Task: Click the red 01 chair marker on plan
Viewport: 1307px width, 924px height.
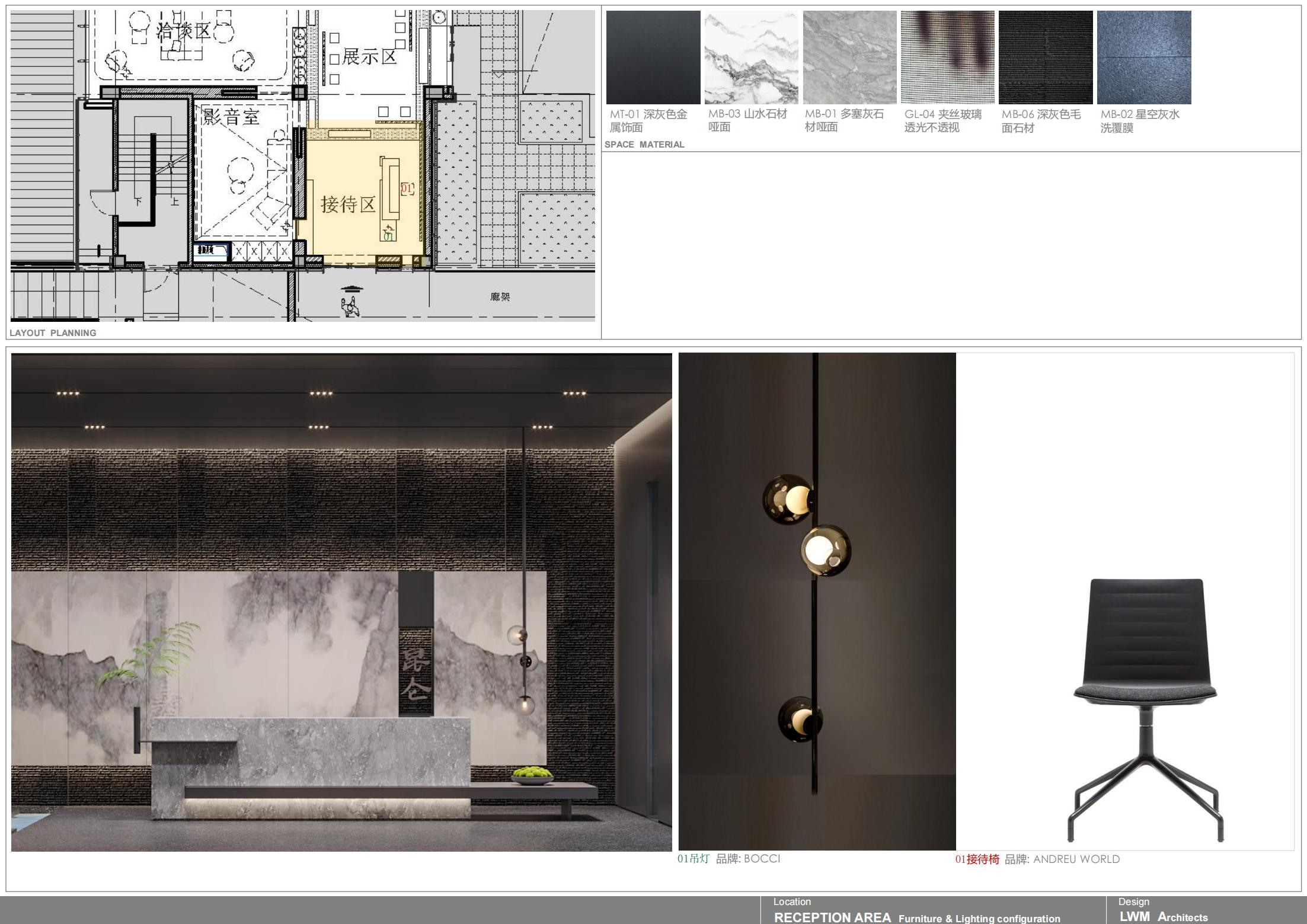Action: (407, 188)
